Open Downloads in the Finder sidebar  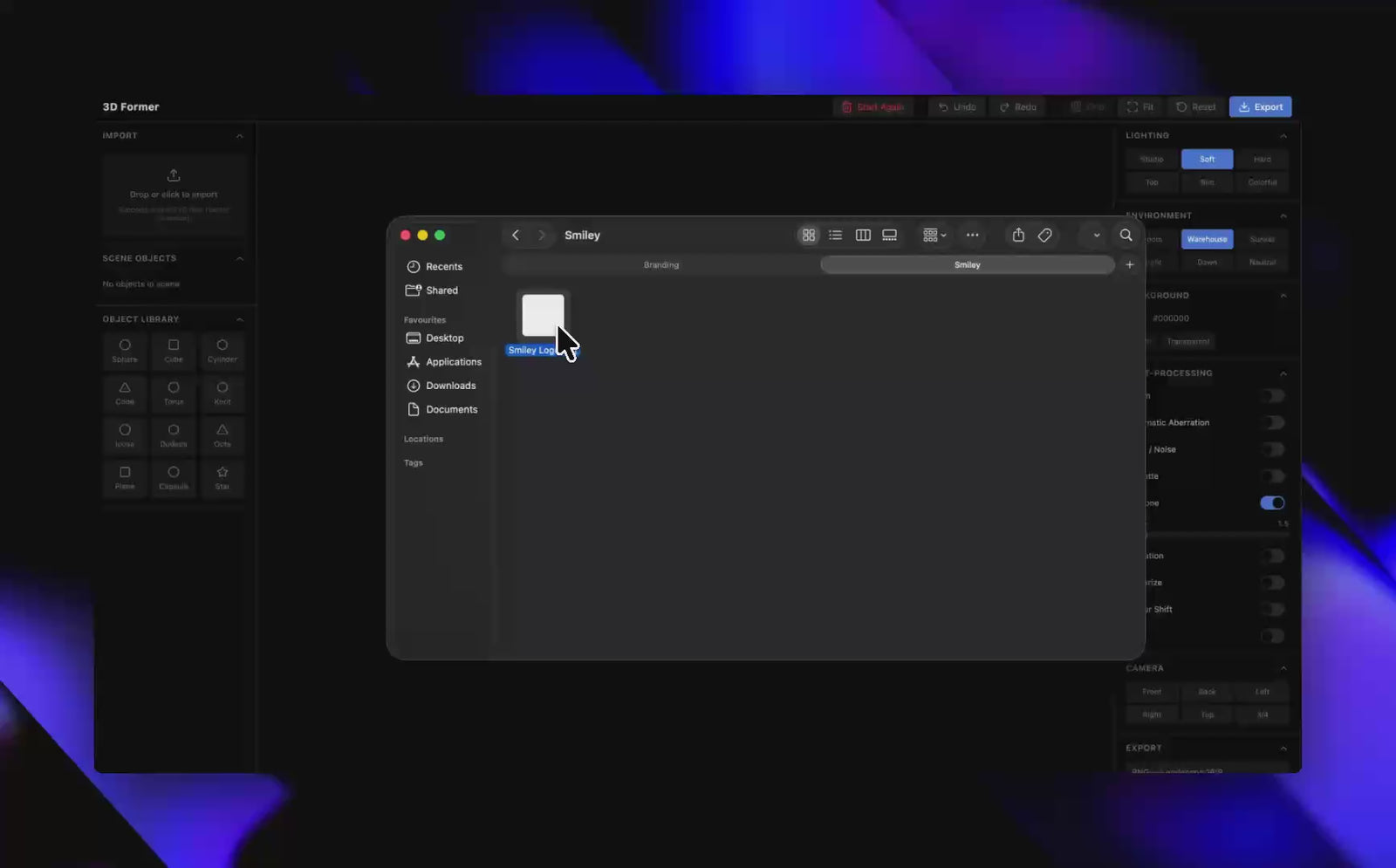tap(450, 386)
